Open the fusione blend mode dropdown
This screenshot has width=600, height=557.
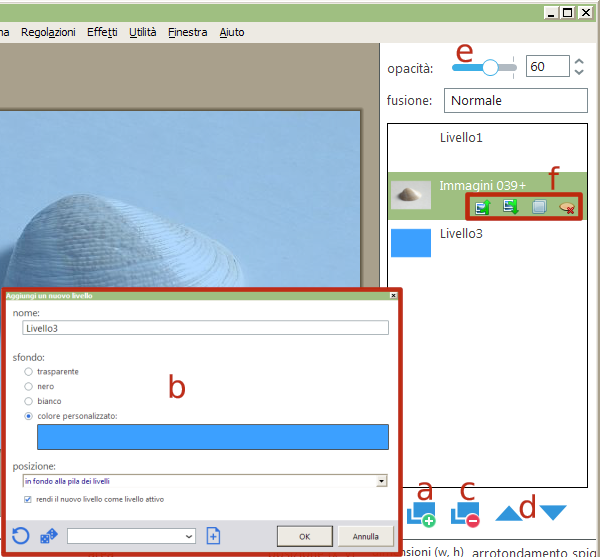coord(514,101)
